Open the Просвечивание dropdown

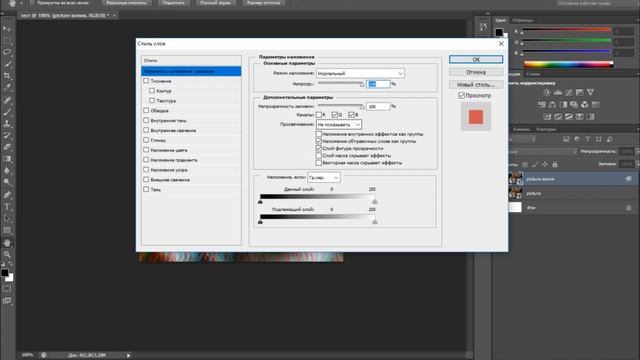point(339,124)
